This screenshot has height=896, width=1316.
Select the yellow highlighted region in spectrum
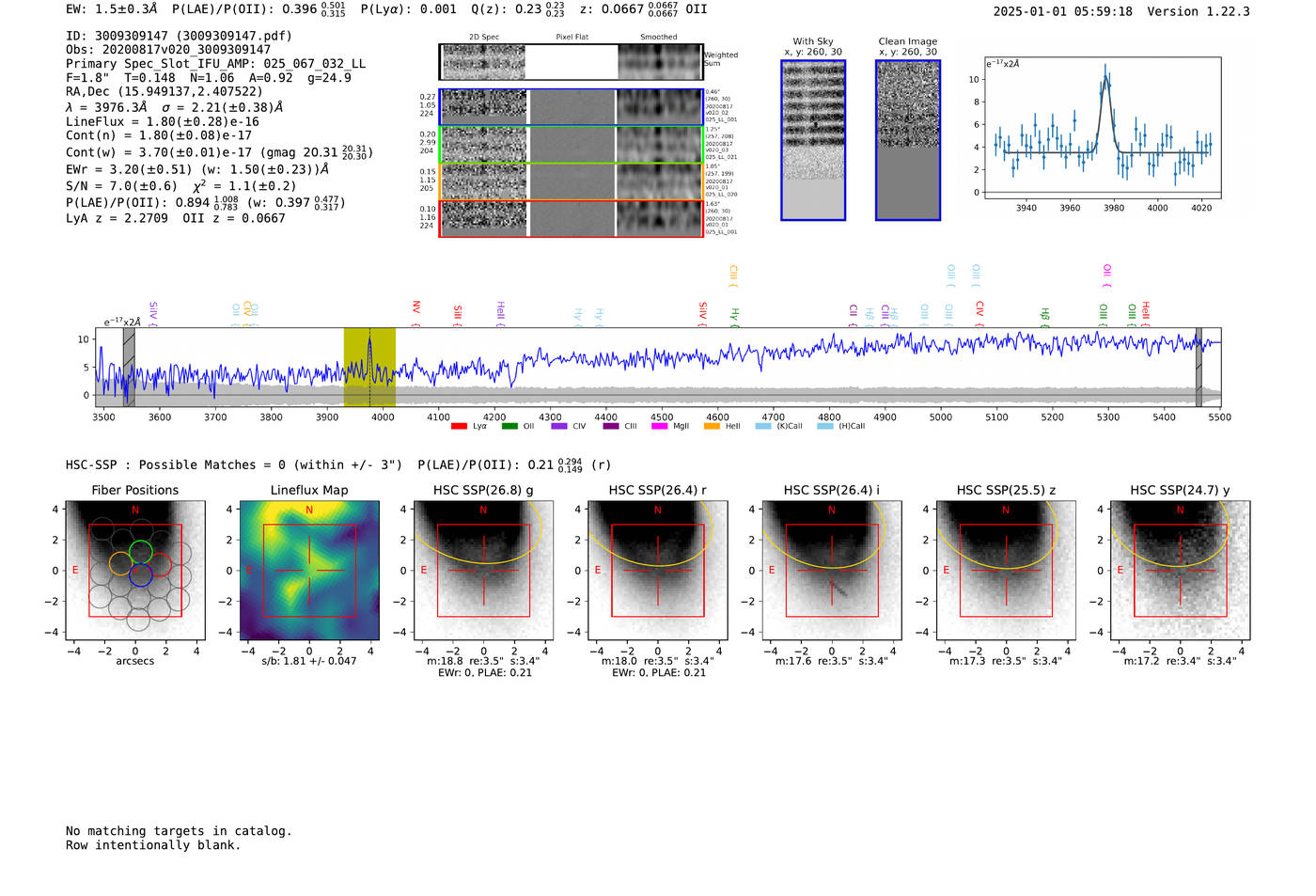point(369,368)
